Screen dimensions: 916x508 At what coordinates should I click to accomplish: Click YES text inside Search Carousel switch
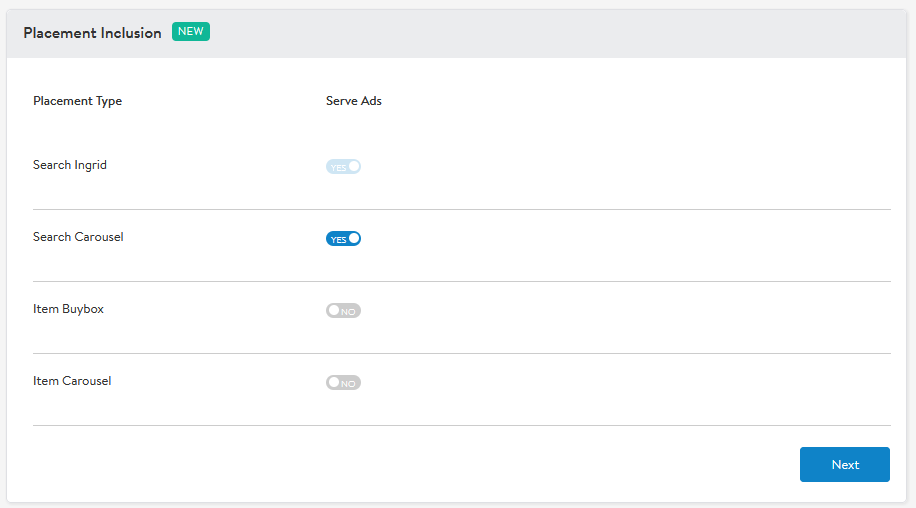pyautogui.click(x=338, y=240)
